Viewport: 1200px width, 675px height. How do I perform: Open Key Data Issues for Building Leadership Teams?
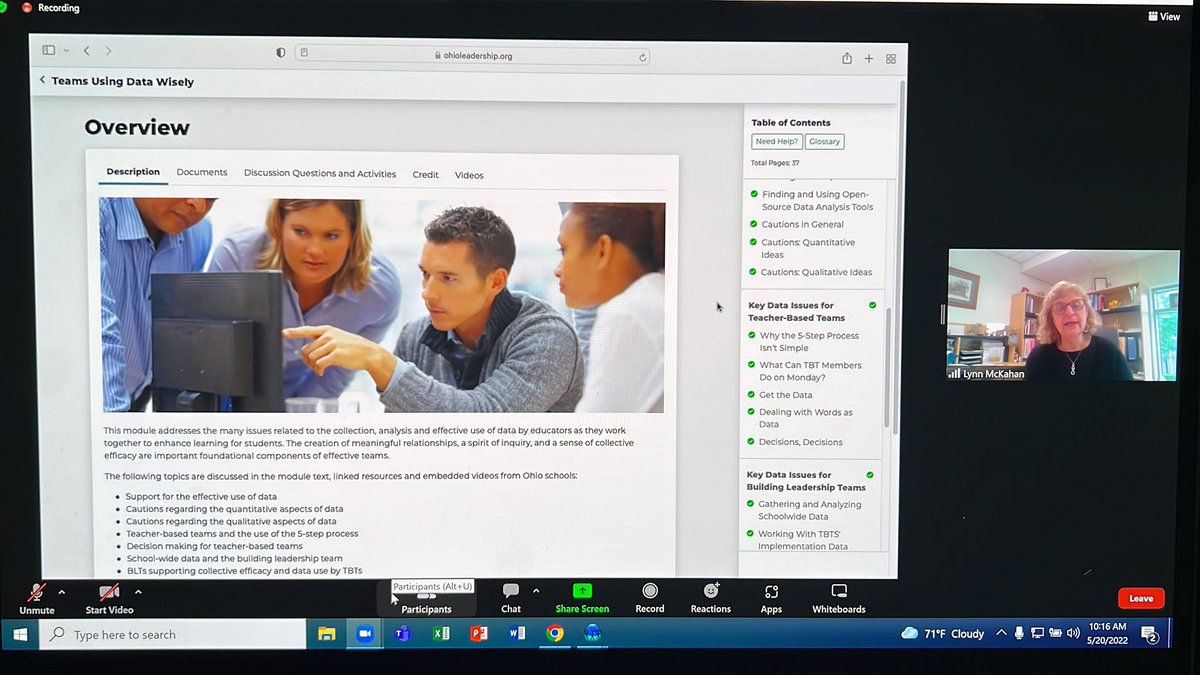coord(806,481)
